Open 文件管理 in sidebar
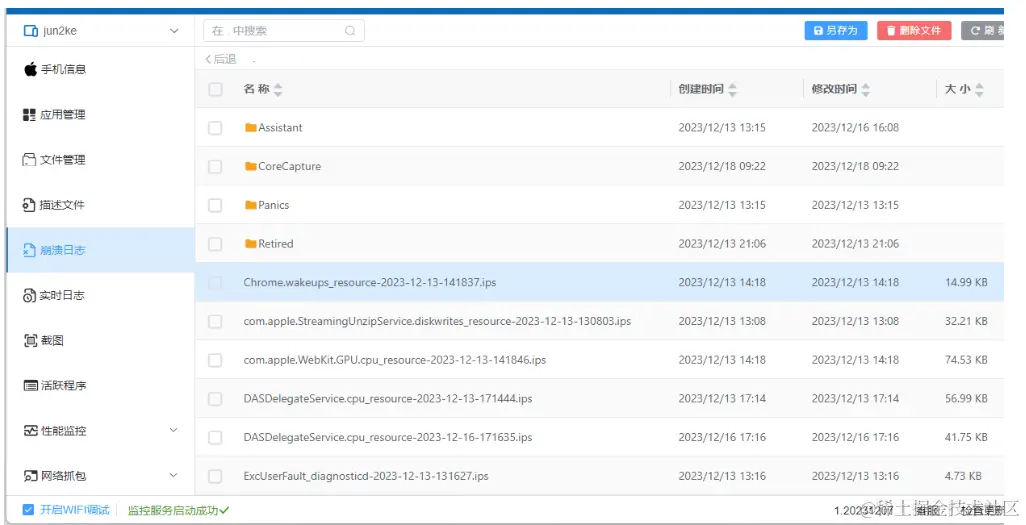The height and width of the screenshot is (525, 1026). pyautogui.click(x=100, y=160)
